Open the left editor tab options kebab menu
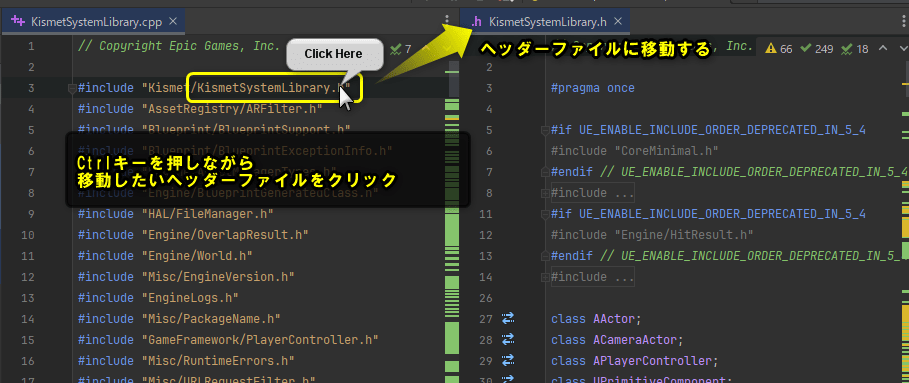The image size is (909, 383). pos(446,20)
